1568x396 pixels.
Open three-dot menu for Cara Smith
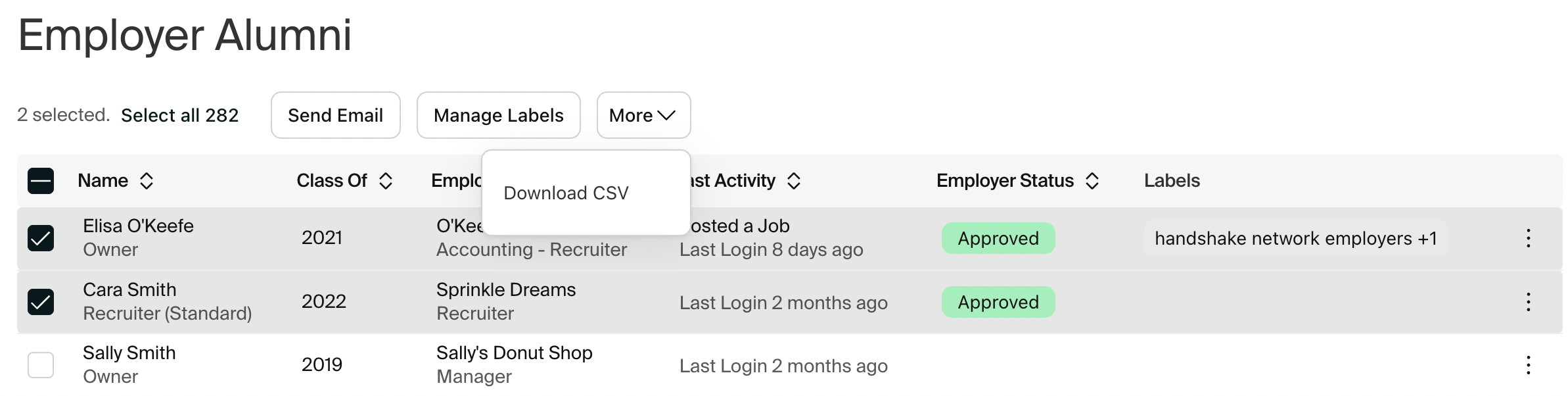click(x=1529, y=302)
